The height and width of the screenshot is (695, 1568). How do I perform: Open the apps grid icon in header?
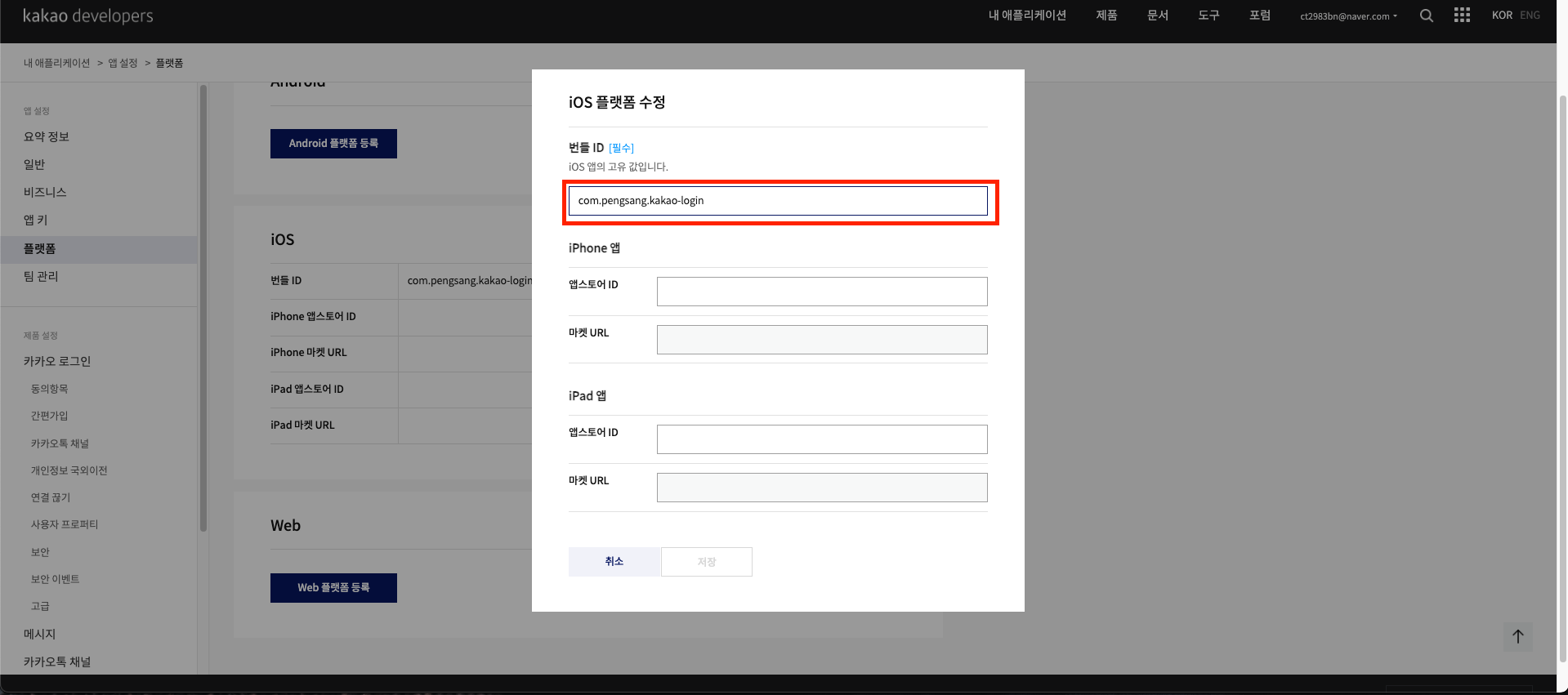pos(1462,16)
